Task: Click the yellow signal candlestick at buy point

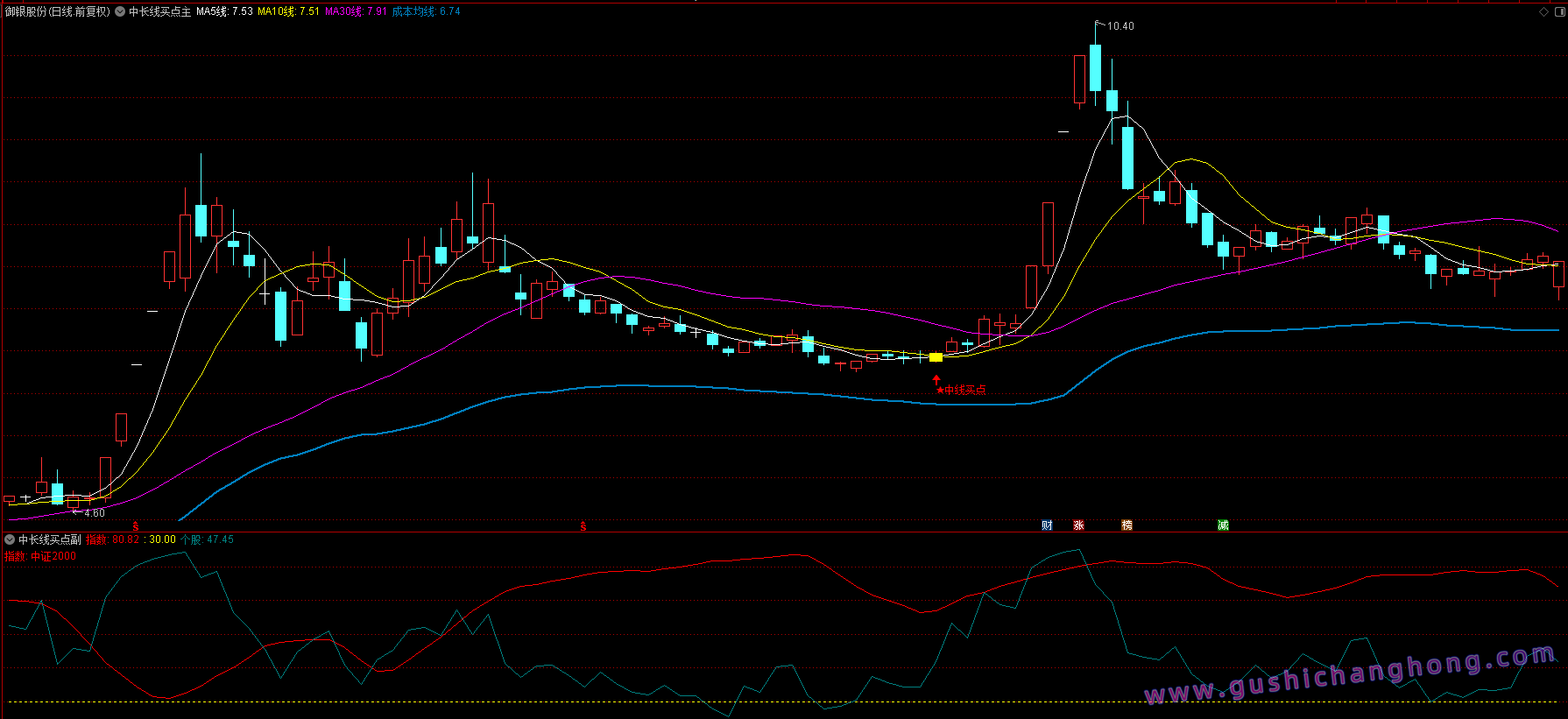Action: [x=936, y=357]
